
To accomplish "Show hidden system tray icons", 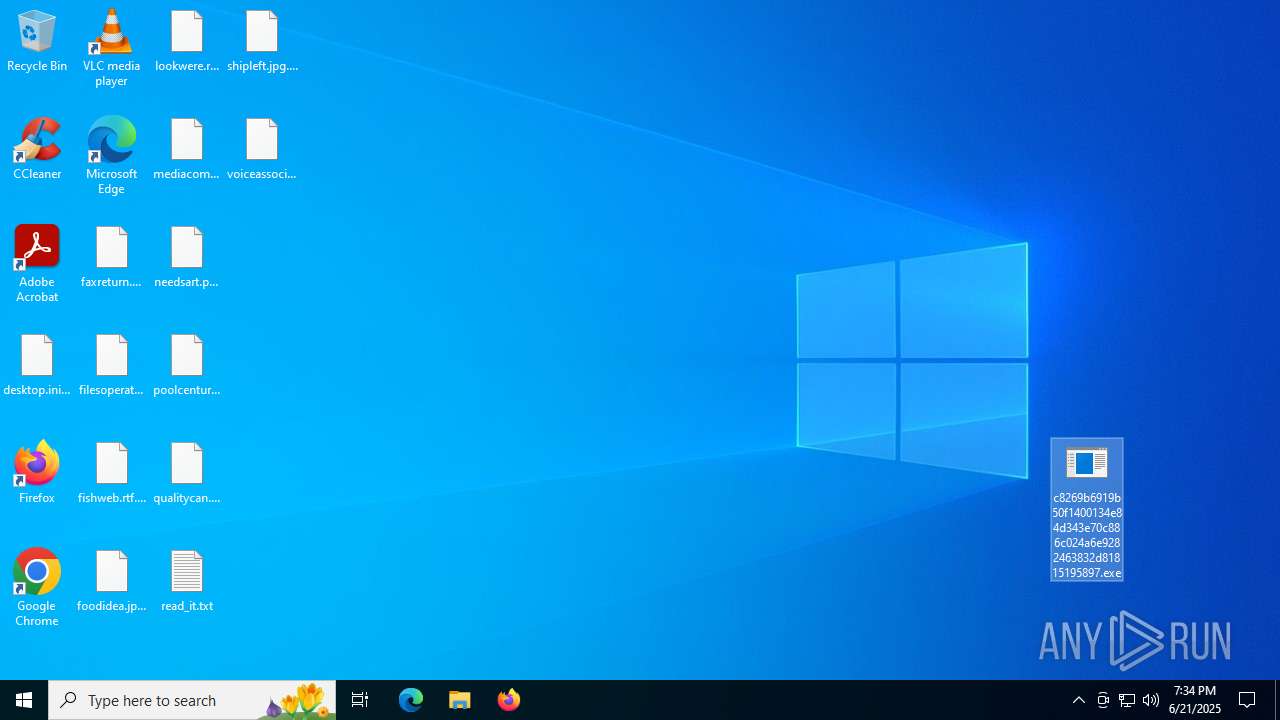I will (1079, 700).
